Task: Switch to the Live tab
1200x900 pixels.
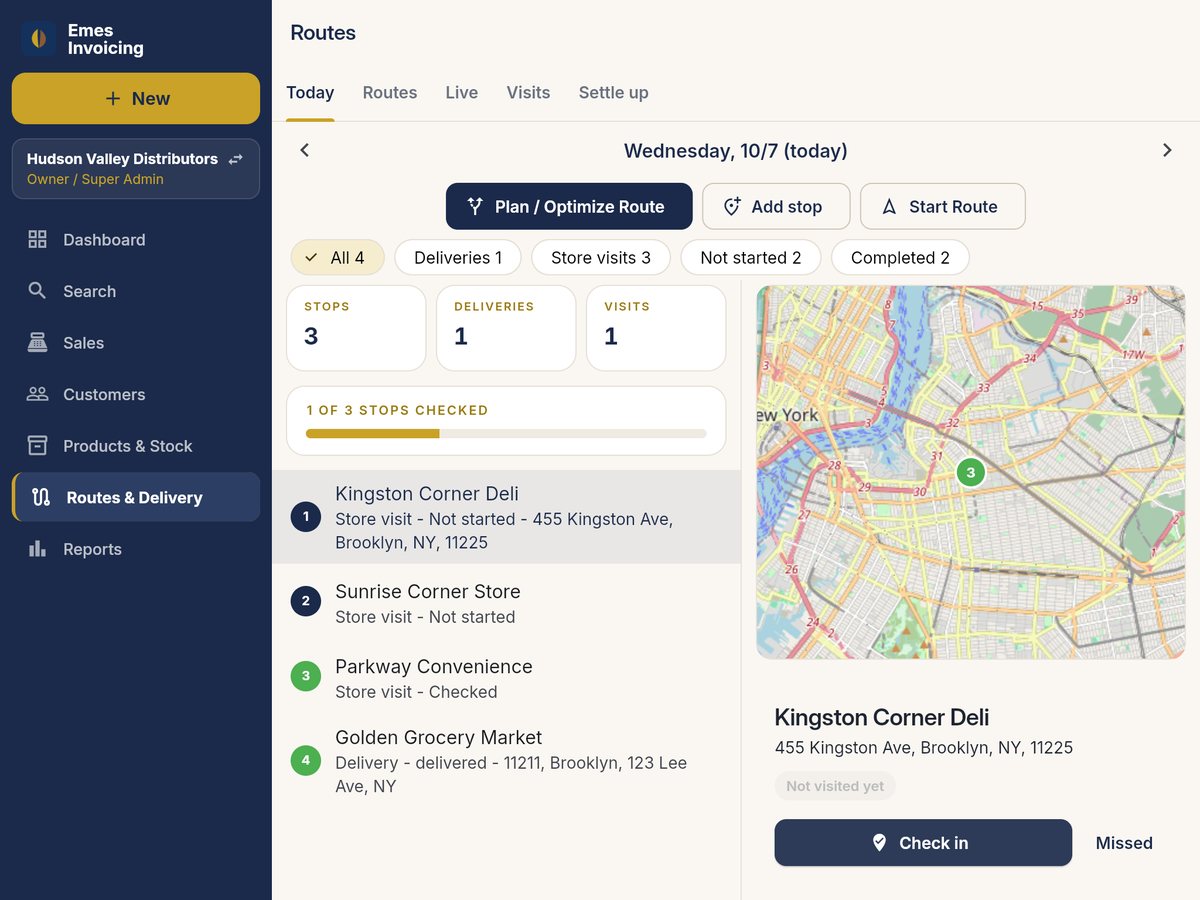Action: [x=461, y=93]
